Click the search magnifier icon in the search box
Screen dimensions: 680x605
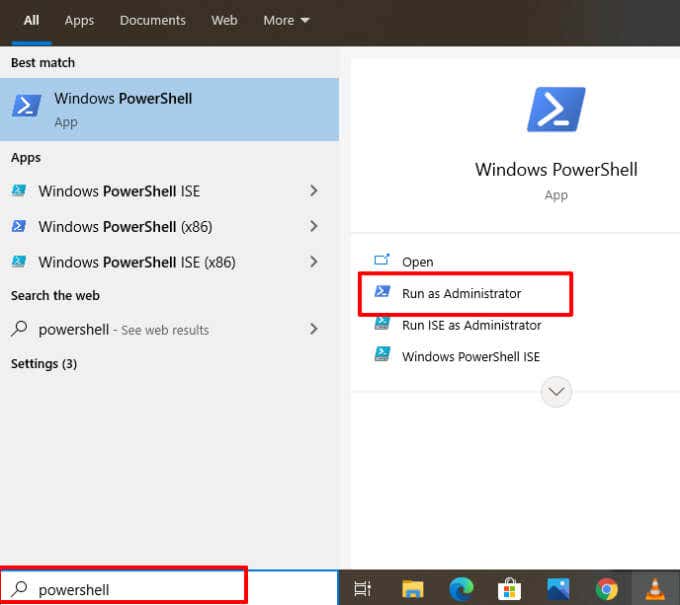(19, 589)
